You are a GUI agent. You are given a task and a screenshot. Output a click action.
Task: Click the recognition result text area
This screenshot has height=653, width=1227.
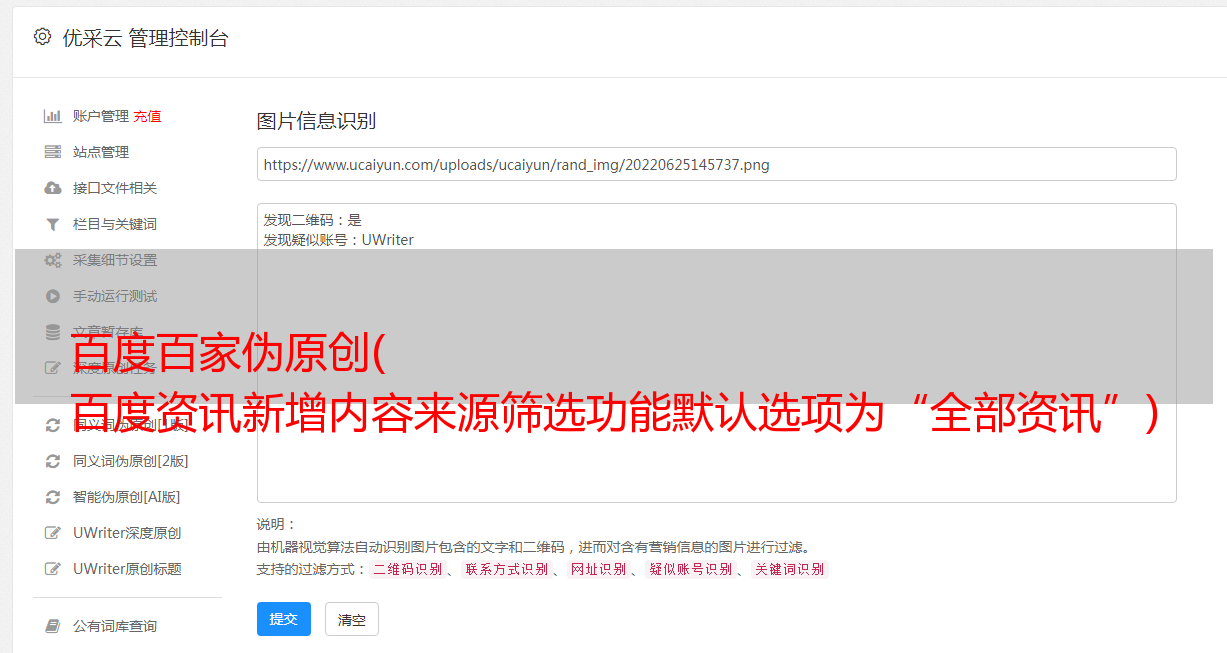[x=716, y=352]
